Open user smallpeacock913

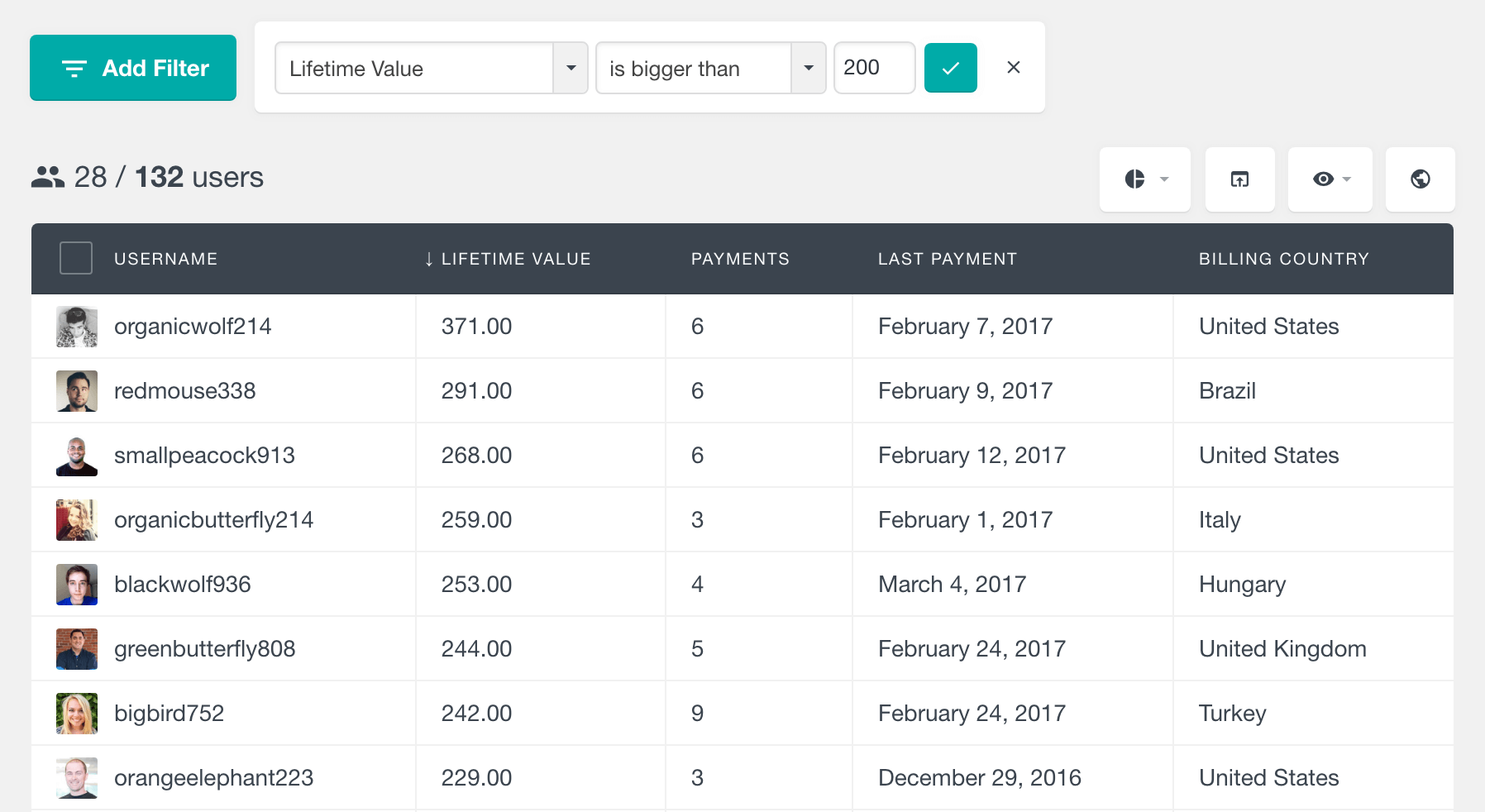[x=204, y=456]
